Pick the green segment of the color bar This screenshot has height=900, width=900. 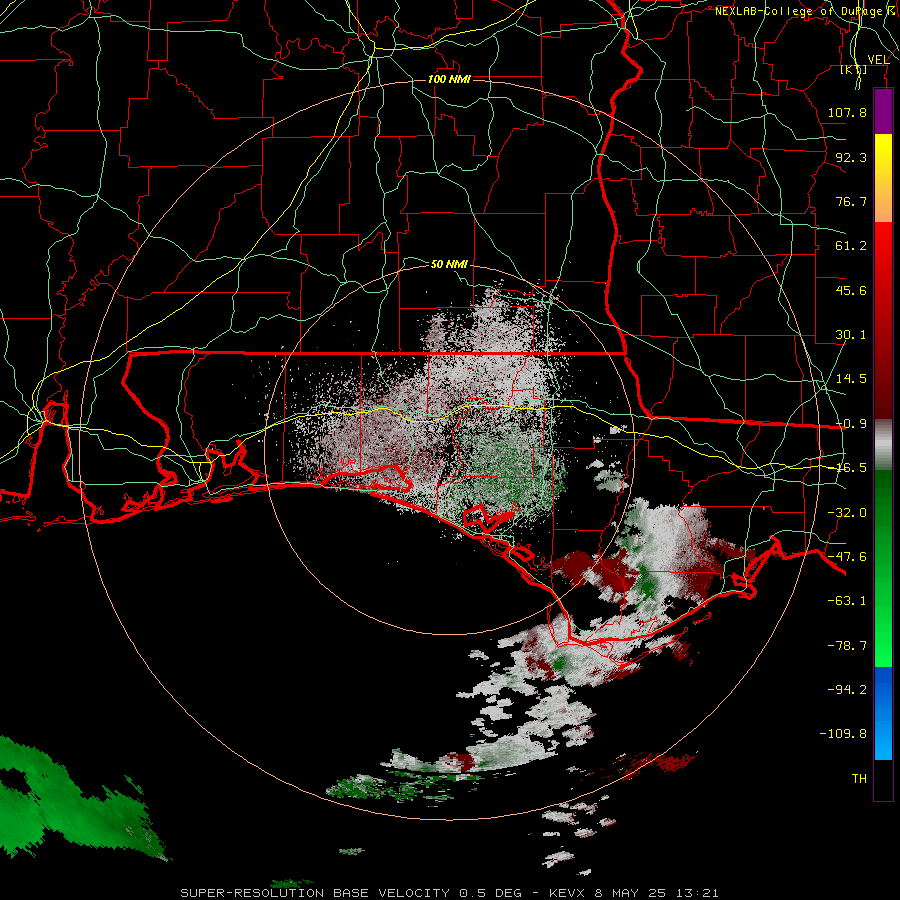coord(883,568)
